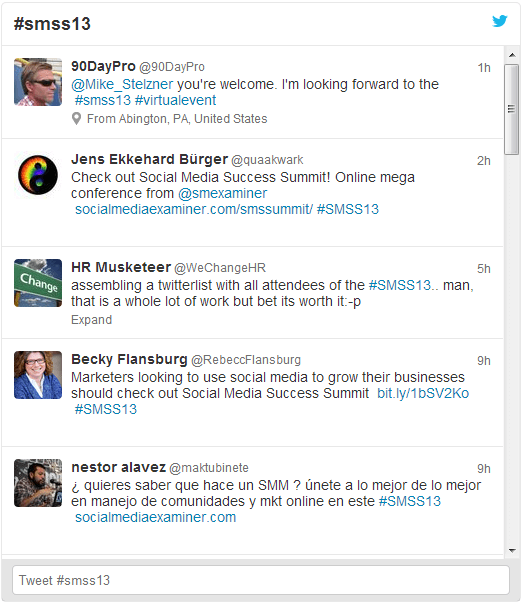Open the 1h timestamp on 90DayPro's tweet
This screenshot has height=610, width=528.
pyautogui.click(x=484, y=68)
